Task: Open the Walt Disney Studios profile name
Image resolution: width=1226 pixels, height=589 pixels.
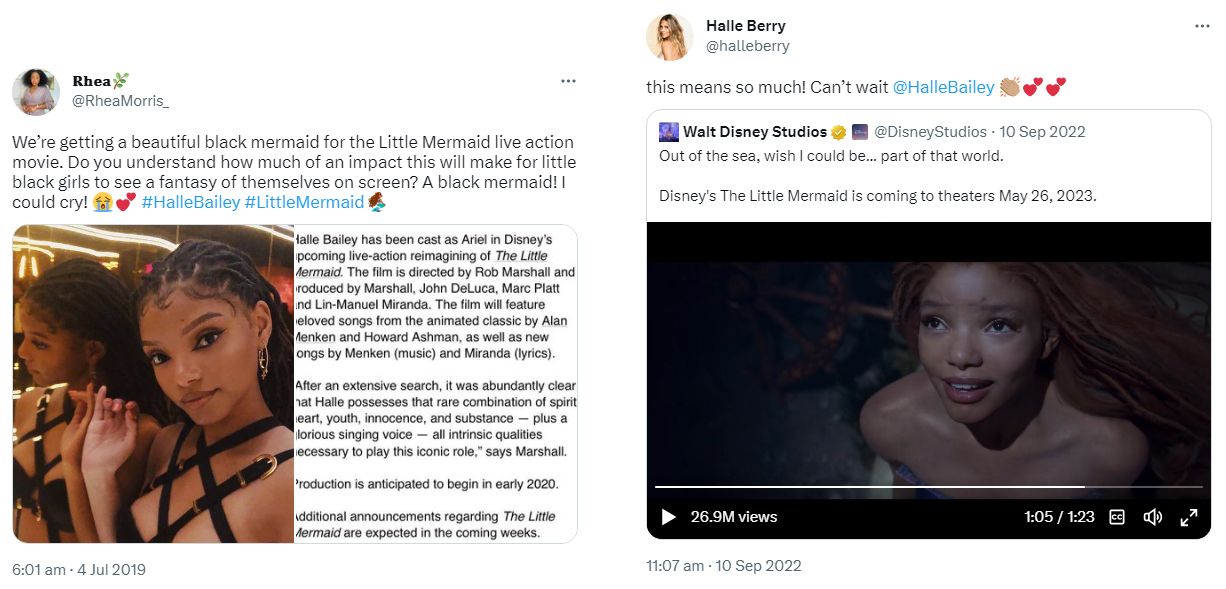Action: pos(754,132)
